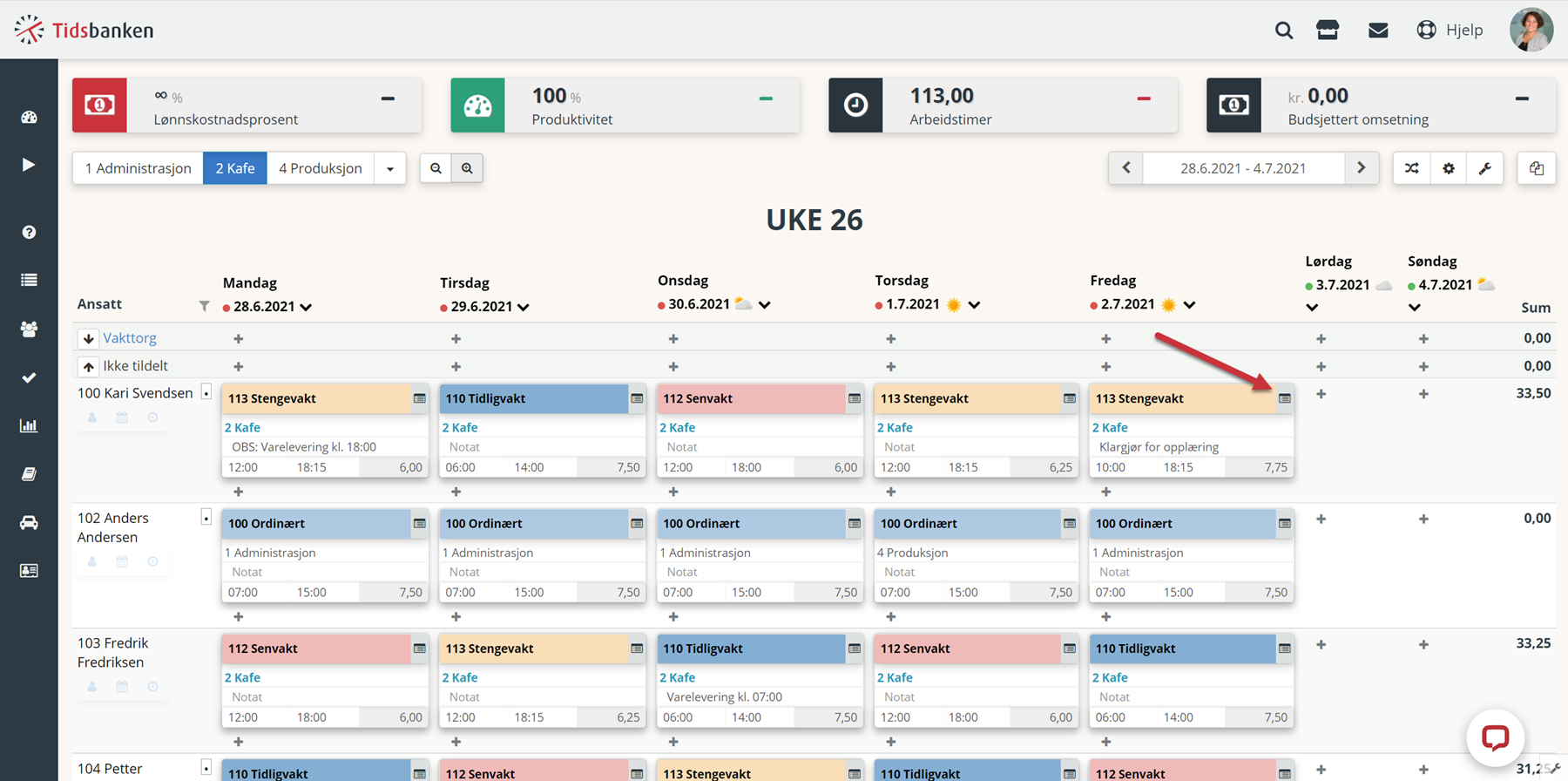Switch to the 1 Administrasjon tab
1568x781 pixels.
tap(138, 168)
